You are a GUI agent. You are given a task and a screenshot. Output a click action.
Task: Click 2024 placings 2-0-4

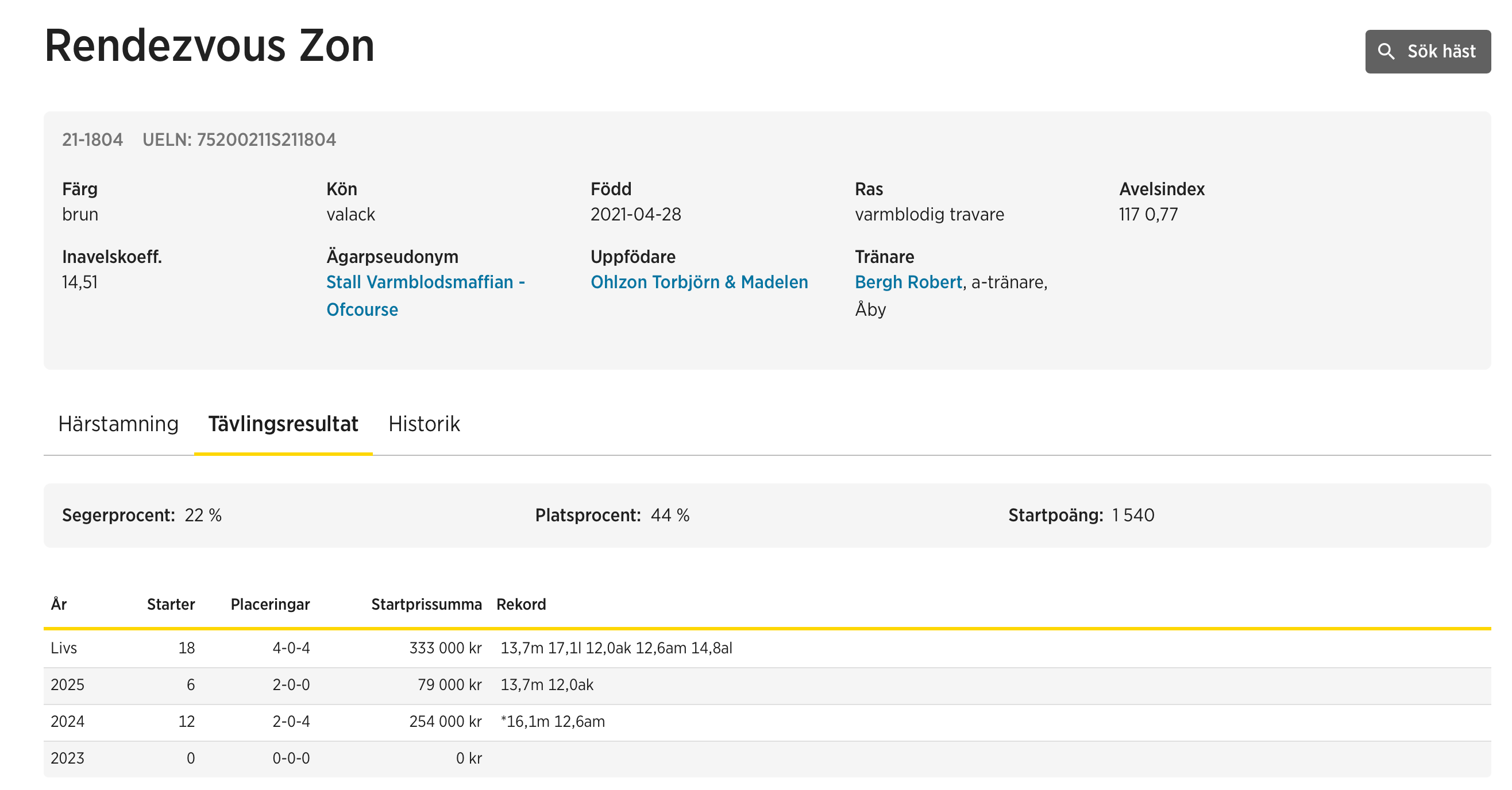point(291,721)
